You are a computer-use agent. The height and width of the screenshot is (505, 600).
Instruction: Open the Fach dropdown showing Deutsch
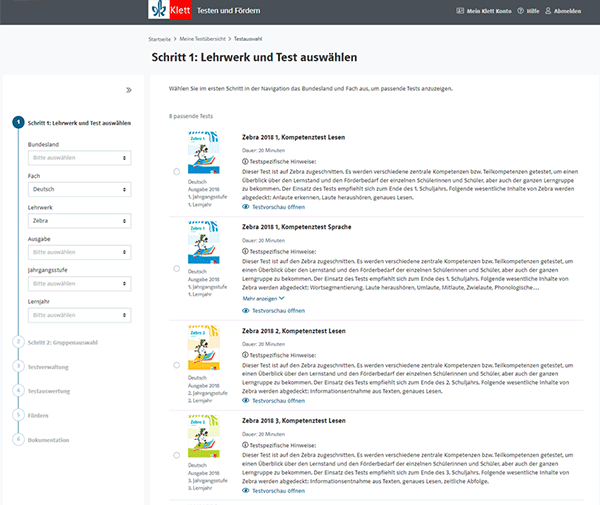point(80,189)
